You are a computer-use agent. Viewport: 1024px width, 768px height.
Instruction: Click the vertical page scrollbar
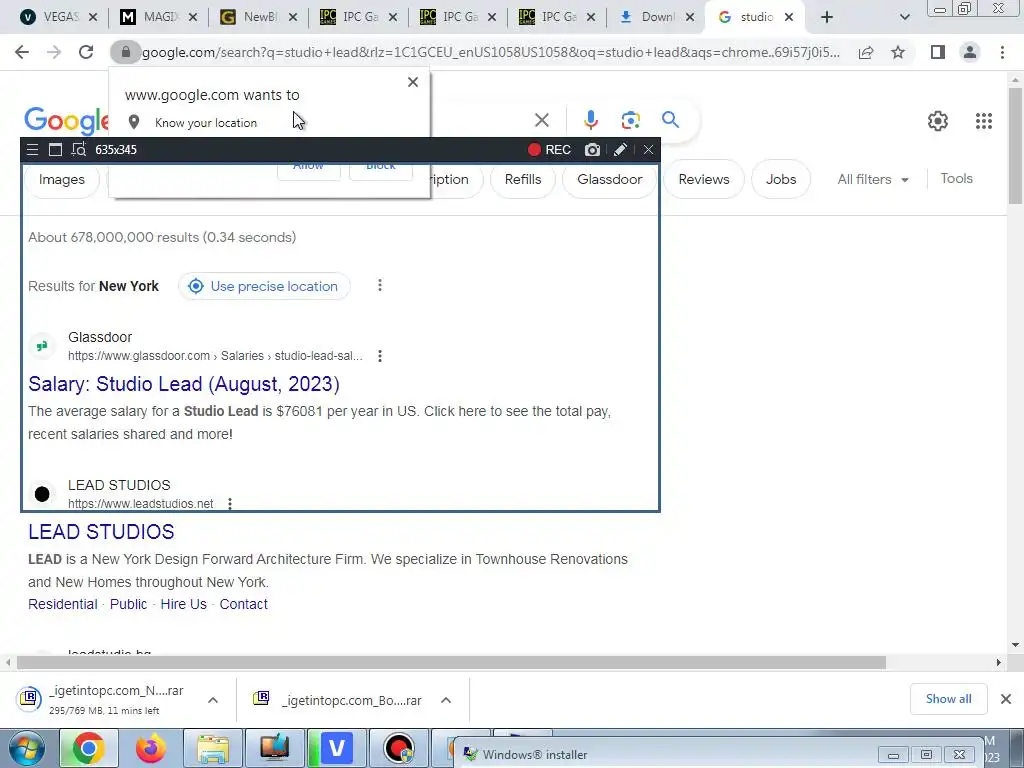[1015, 145]
